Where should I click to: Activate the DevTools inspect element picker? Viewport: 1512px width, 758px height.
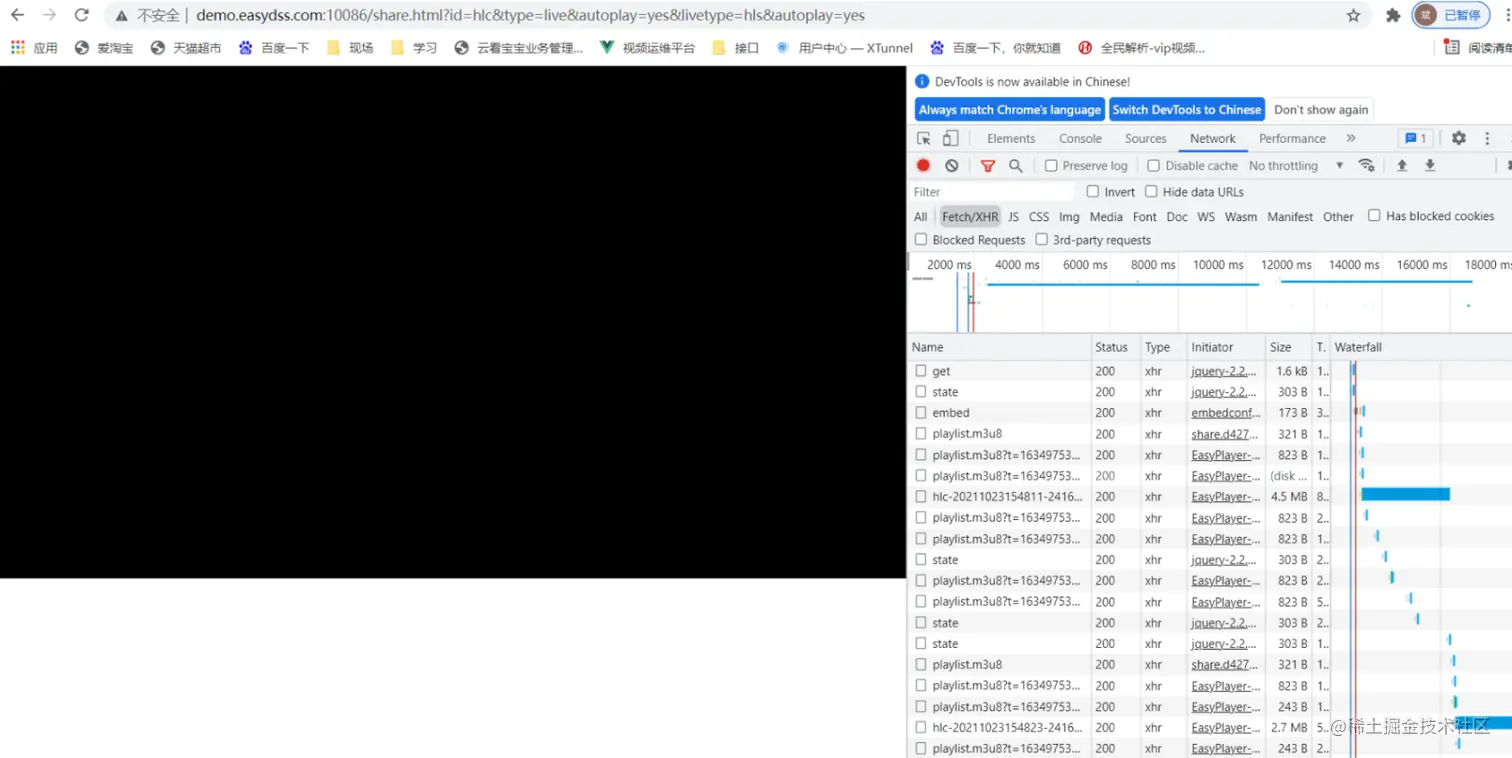[924, 138]
